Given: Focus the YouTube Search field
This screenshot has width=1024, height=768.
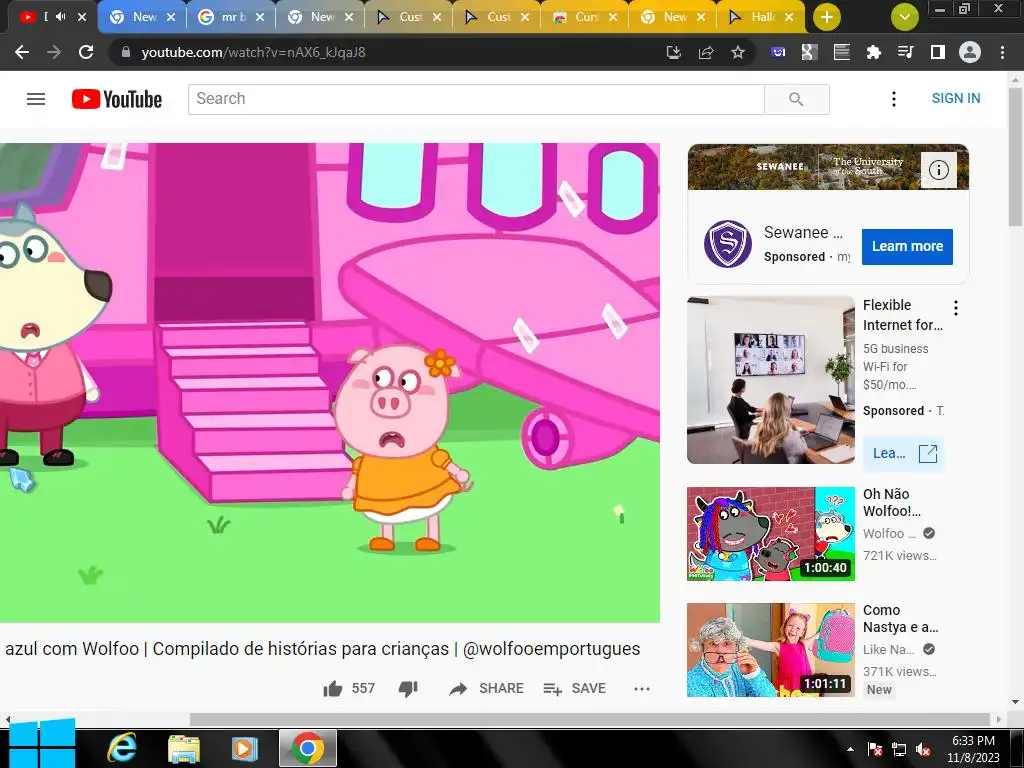Looking at the screenshot, I should tap(476, 99).
